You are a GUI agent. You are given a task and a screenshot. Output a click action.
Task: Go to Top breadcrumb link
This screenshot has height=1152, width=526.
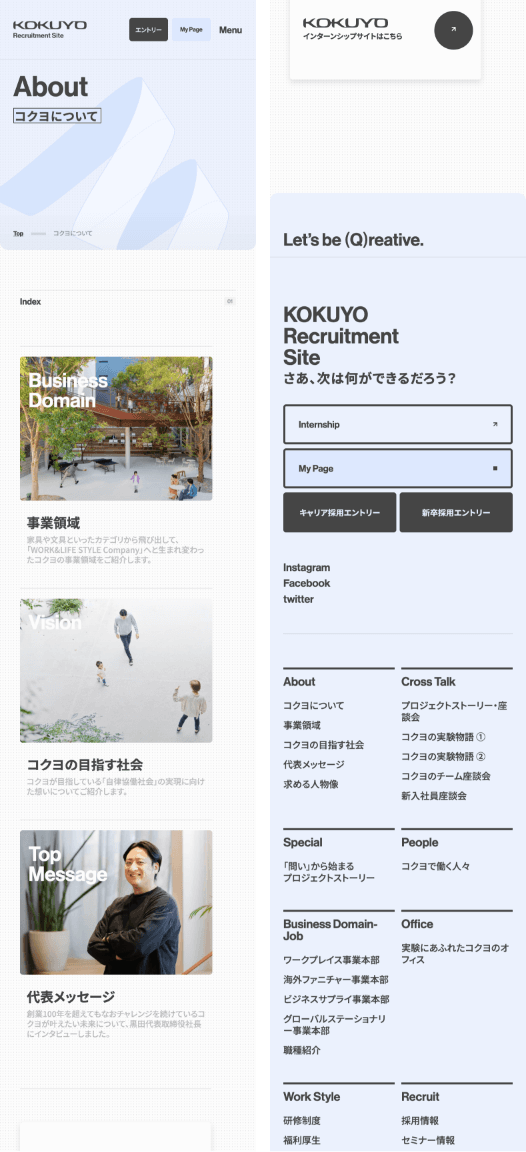pyautogui.click(x=18, y=234)
